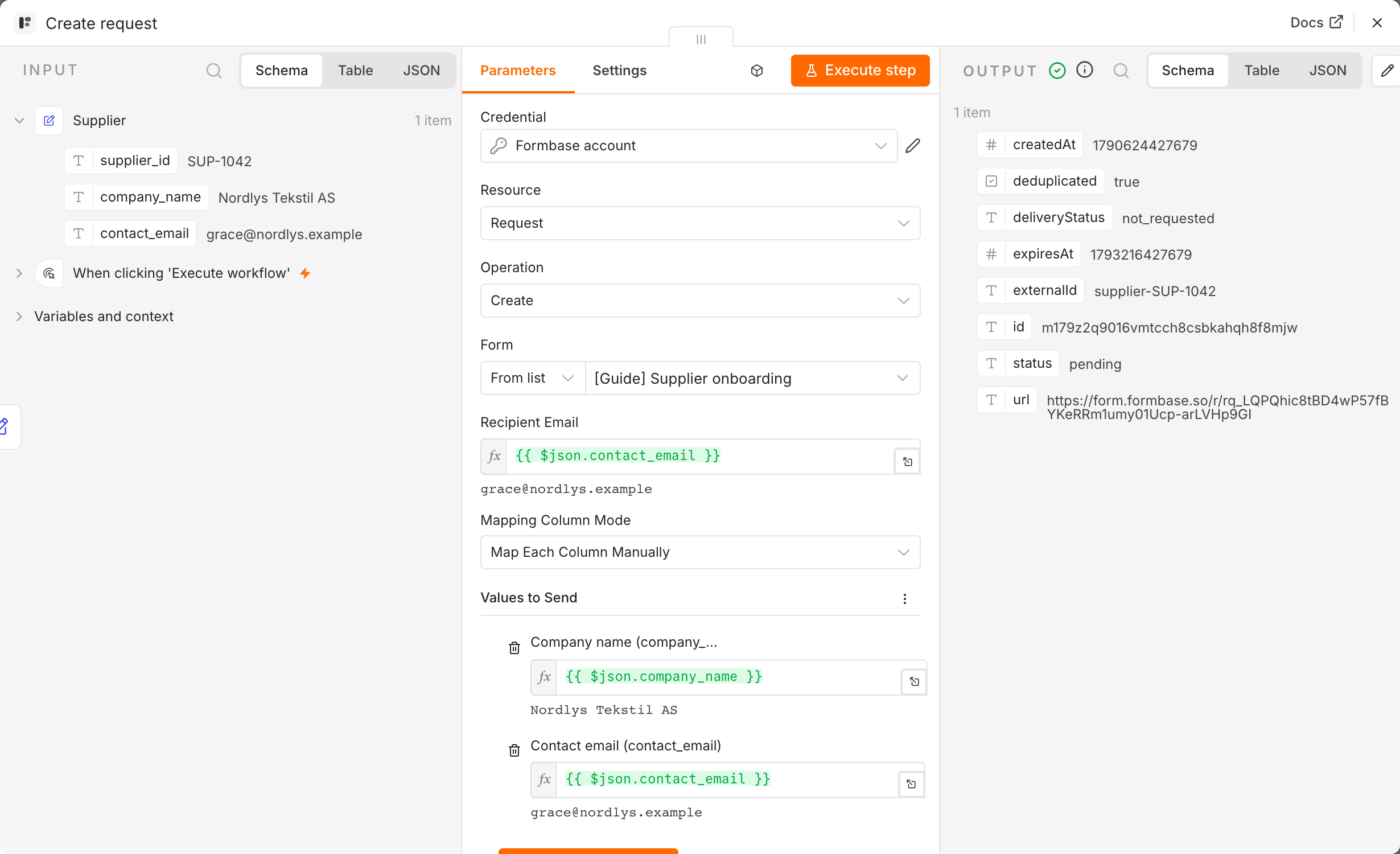Click the cube icon beside Settings

tap(757, 71)
